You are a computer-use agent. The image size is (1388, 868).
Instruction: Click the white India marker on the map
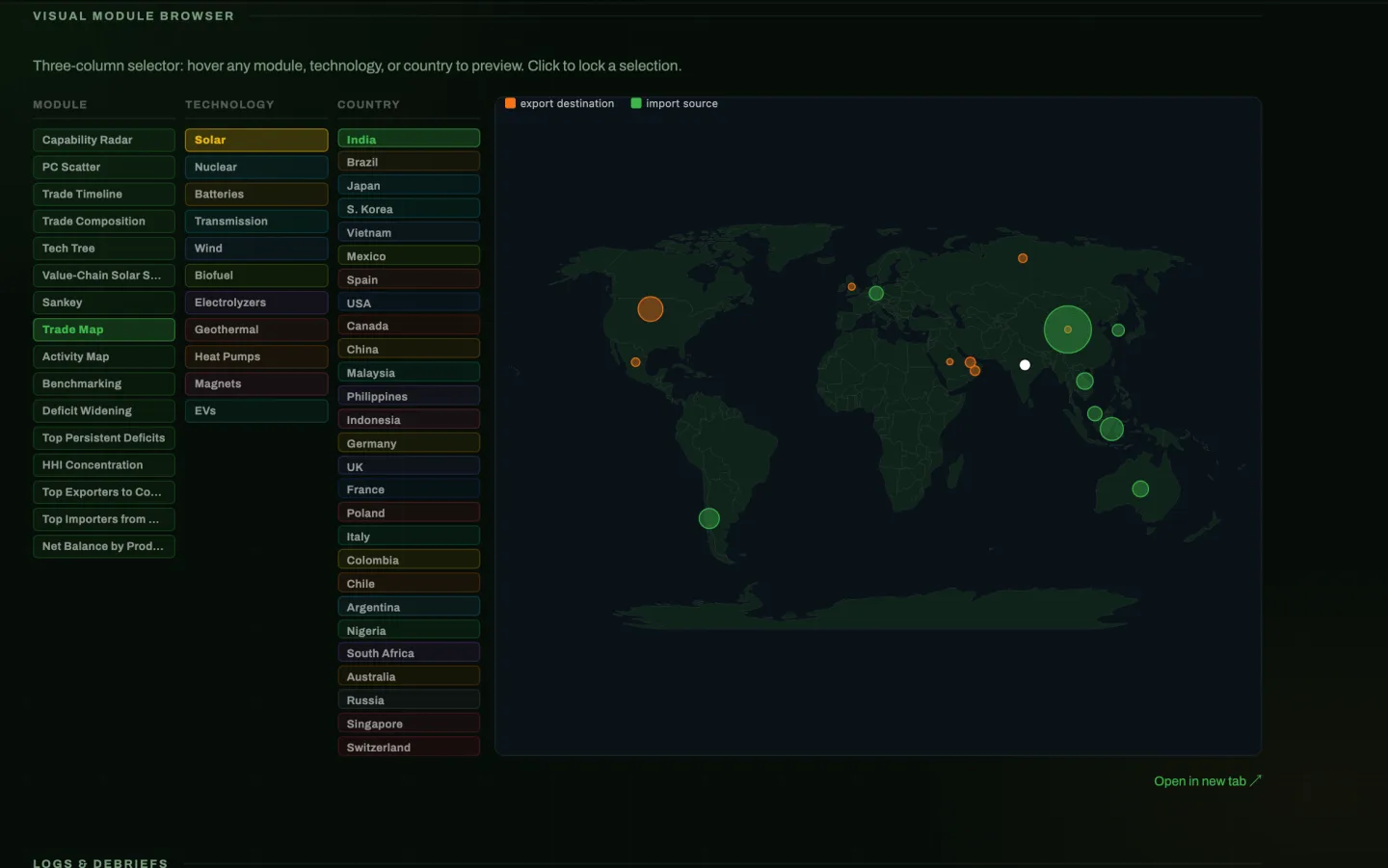click(x=1025, y=365)
